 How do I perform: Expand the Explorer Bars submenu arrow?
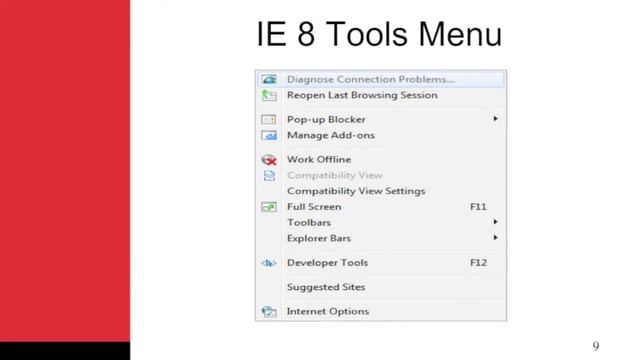495,238
